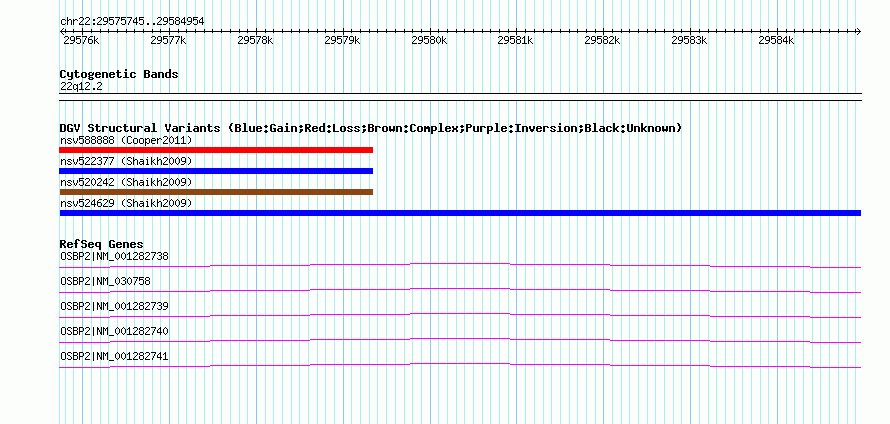Click the magenta NM_001282738 transcript line
This screenshot has height=424, width=890.
(460, 263)
